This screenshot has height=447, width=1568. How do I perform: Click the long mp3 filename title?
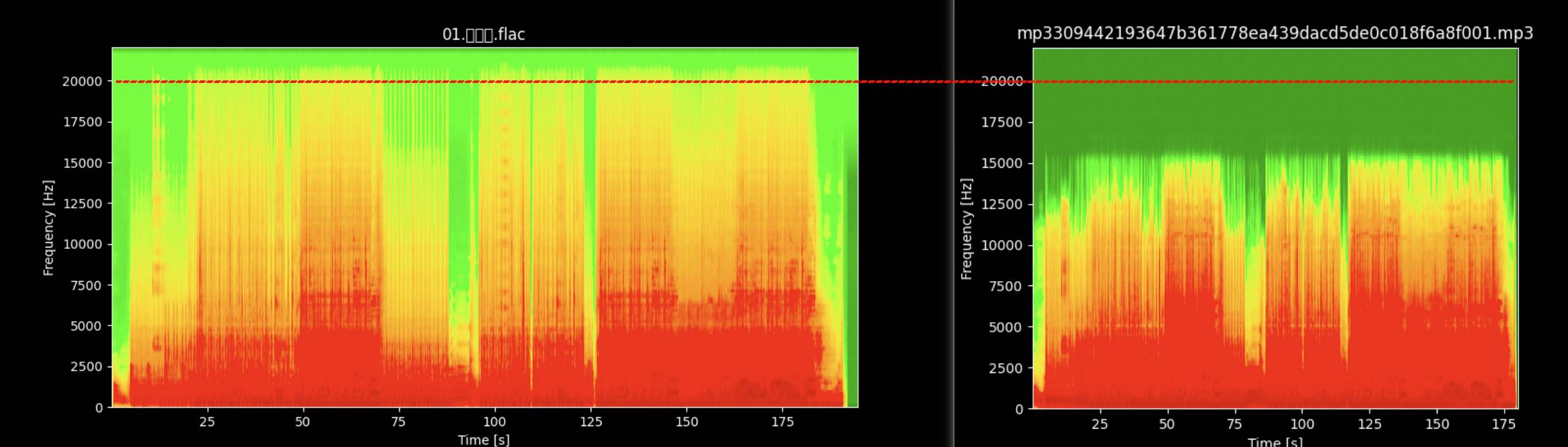tap(1275, 33)
